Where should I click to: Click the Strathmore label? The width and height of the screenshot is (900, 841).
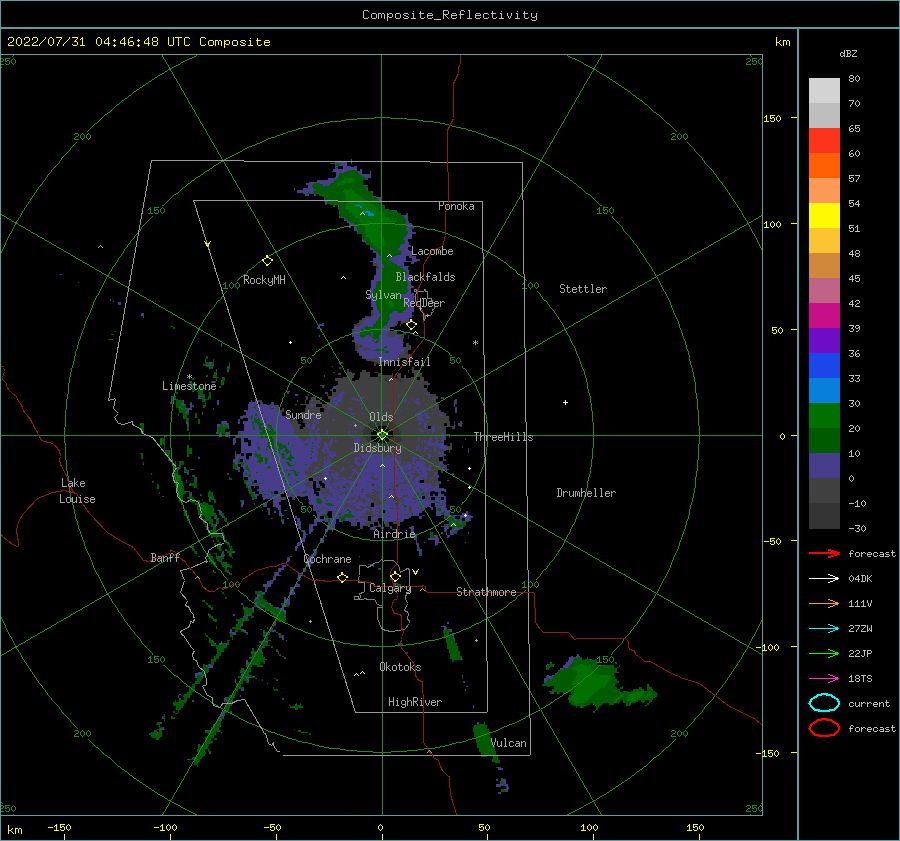pos(486,592)
